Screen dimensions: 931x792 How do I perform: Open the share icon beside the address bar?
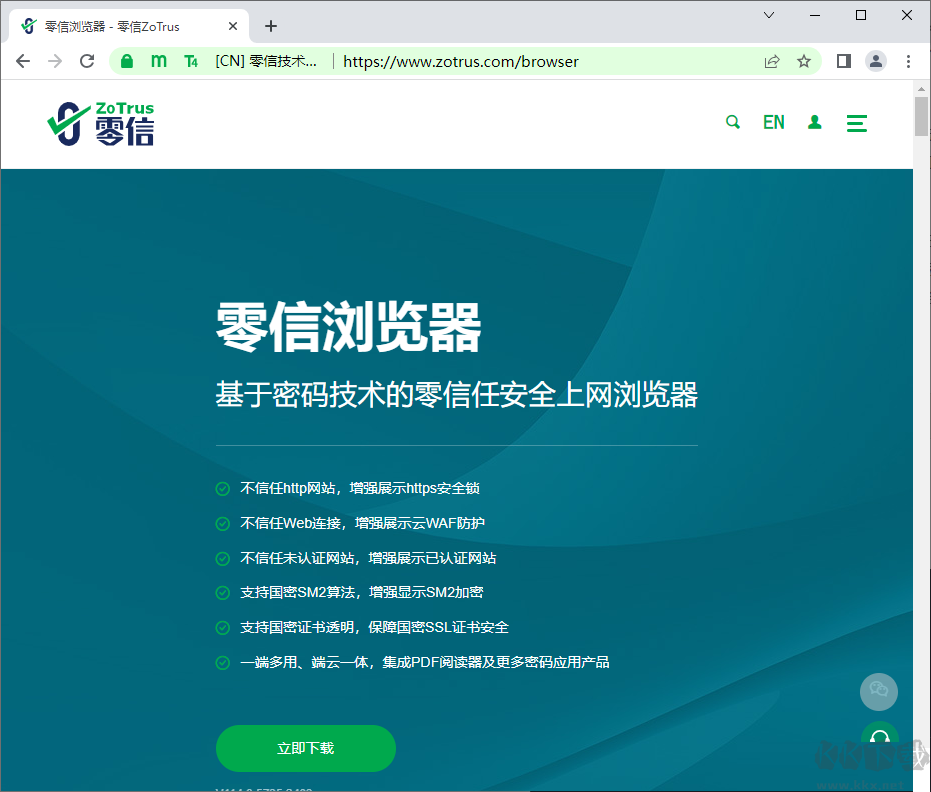coord(771,61)
